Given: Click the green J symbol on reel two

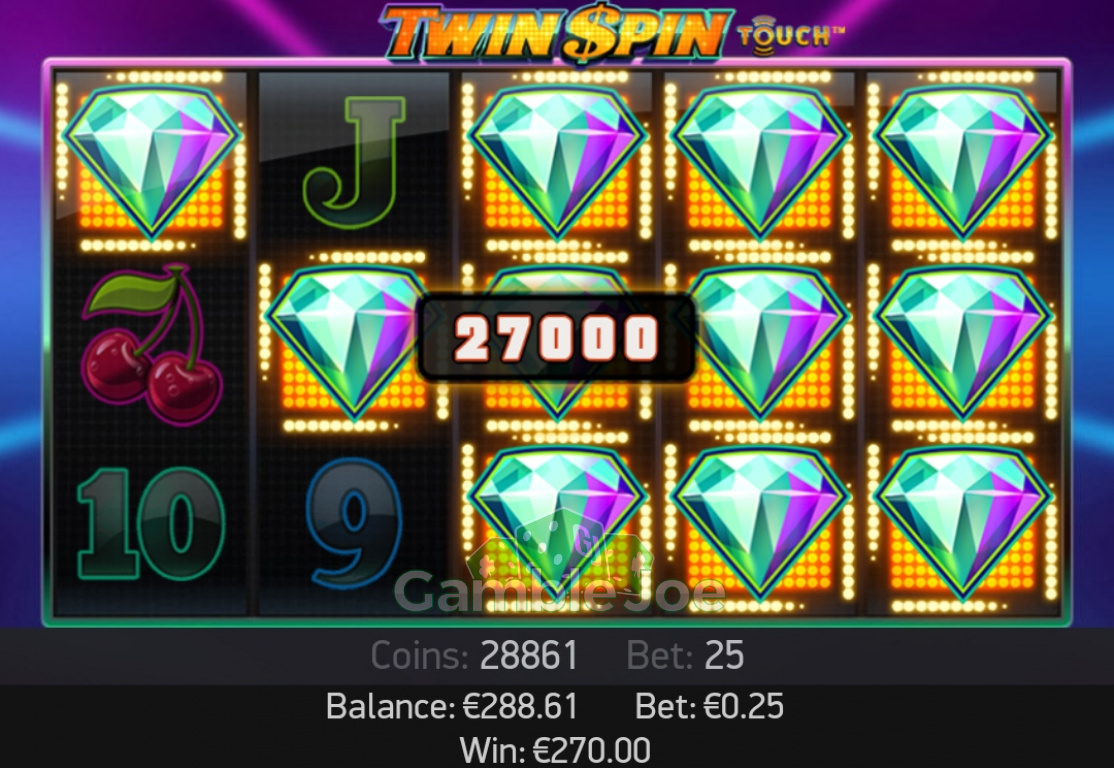Looking at the screenshot, I should (x=354, y=163).
